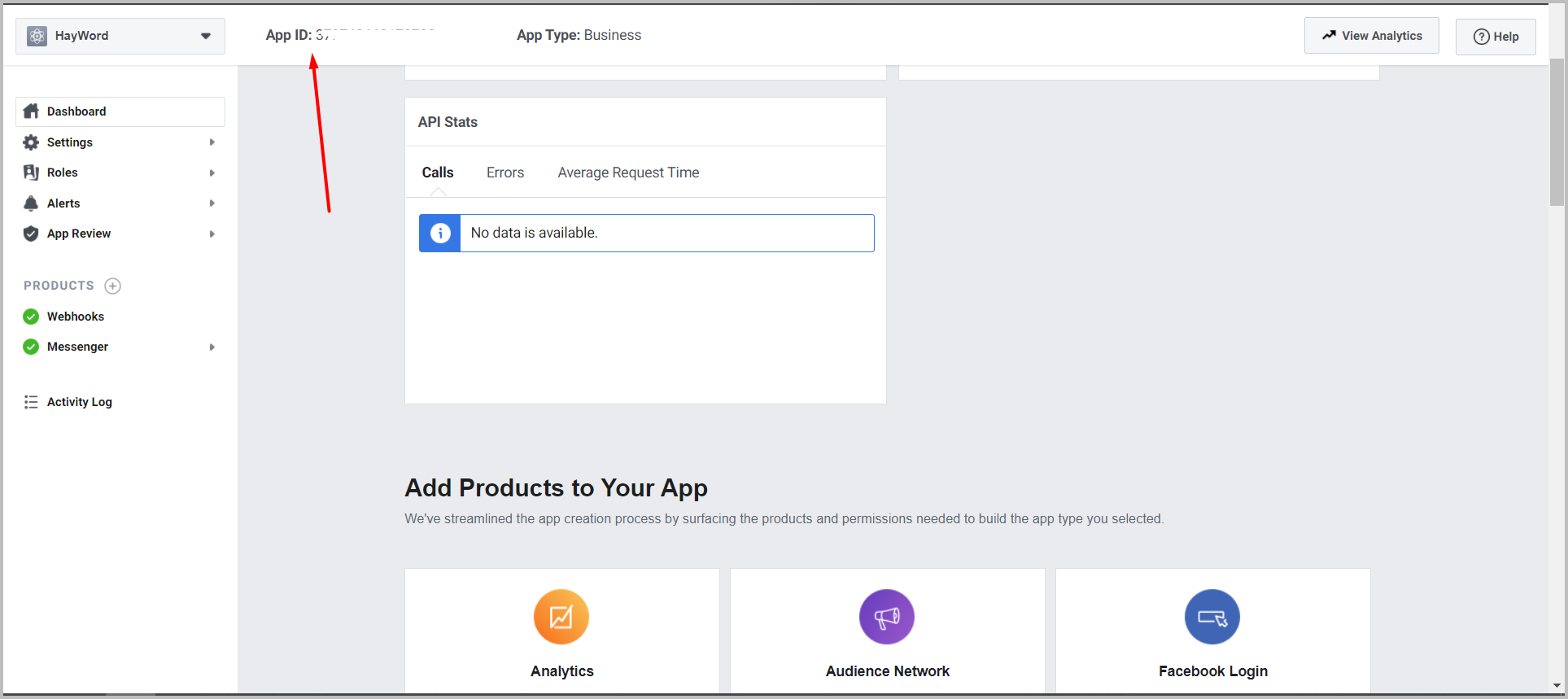Expand the Roles submenu arrow

coord(212,173)
